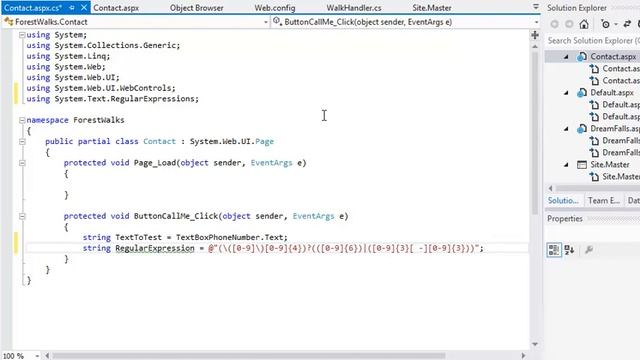The height and width of the screenshot is (360, 640).
Task: Collapse the DreamFalls.aspx tree node
Action: click(566, 129)
